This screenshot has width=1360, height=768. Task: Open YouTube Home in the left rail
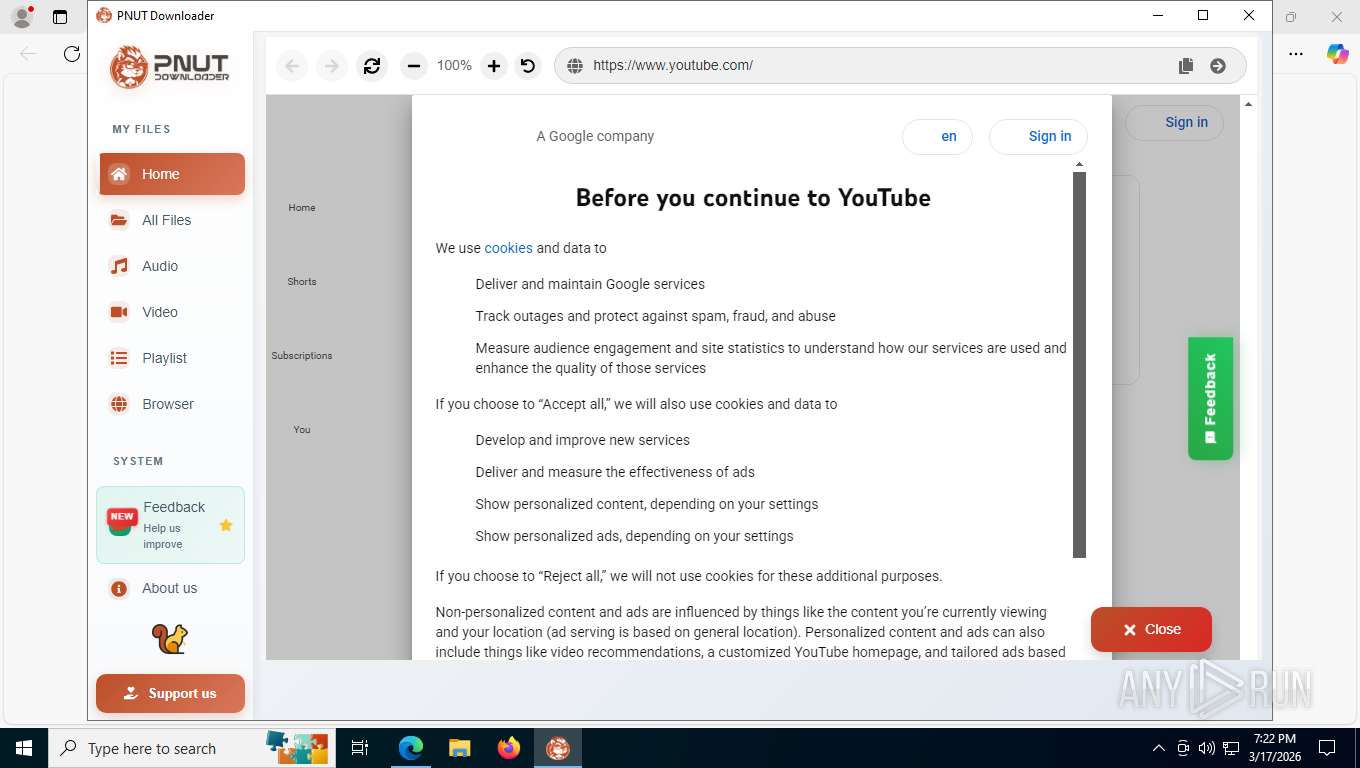(302, 207)
